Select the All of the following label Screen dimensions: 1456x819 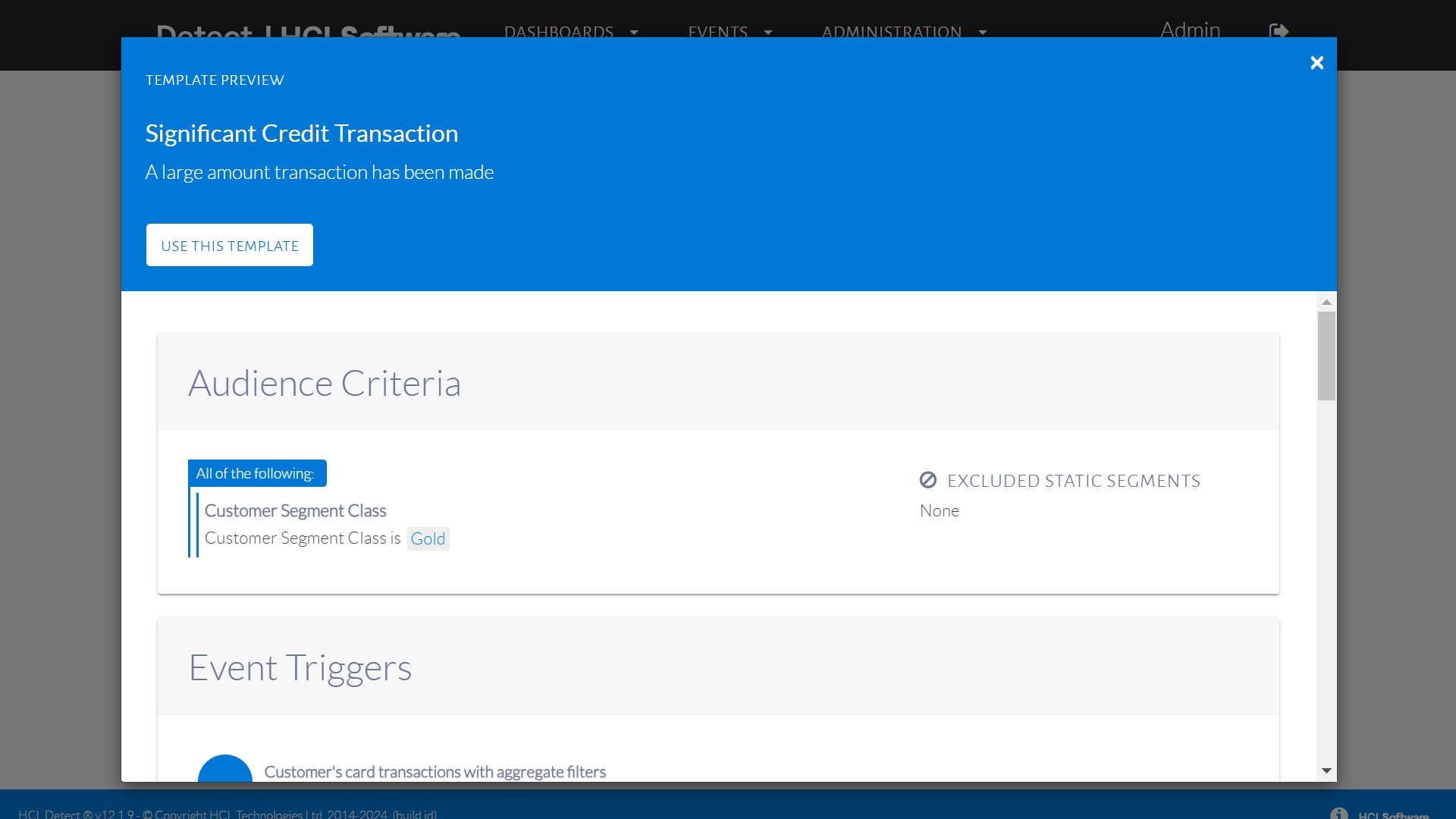(256, 473)
